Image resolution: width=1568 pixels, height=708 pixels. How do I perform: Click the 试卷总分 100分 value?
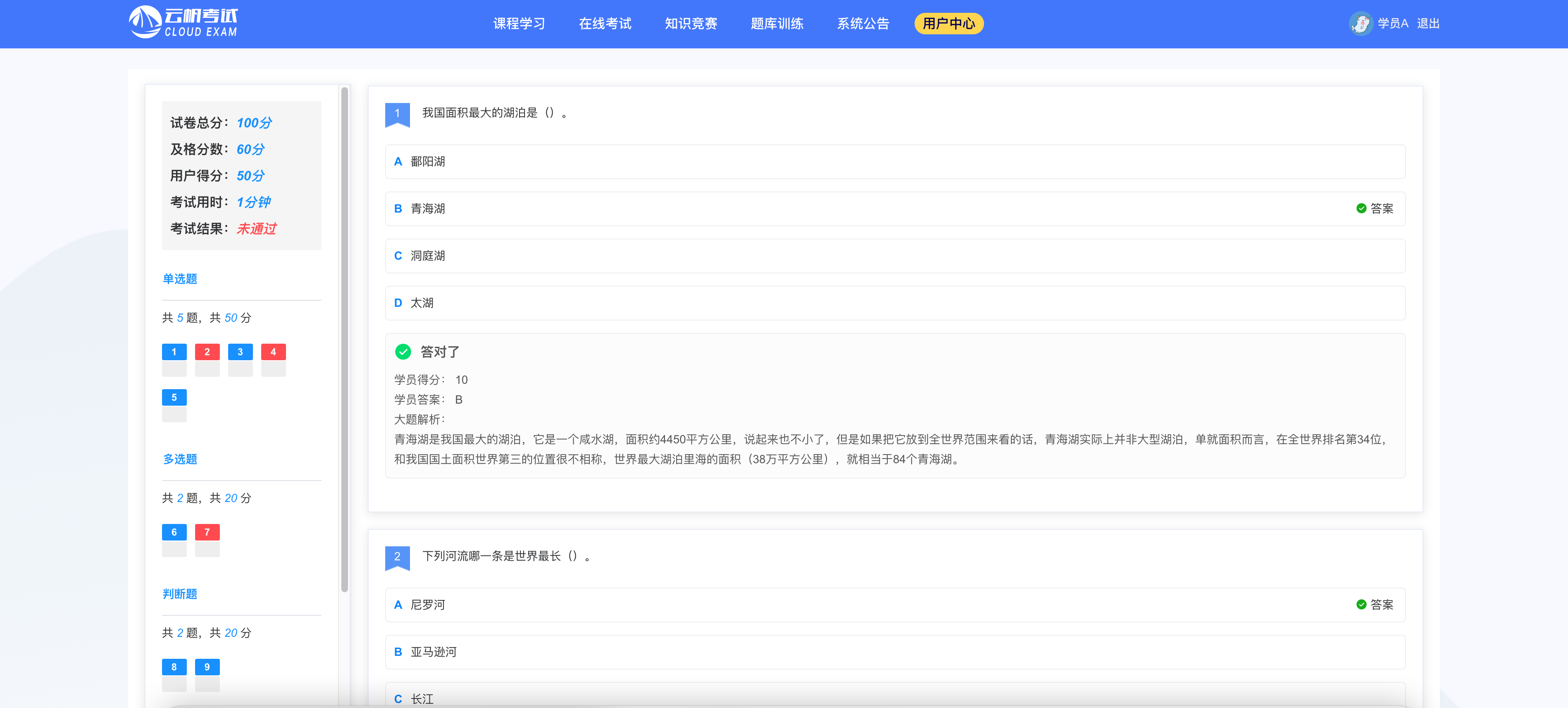pos(254,122)
